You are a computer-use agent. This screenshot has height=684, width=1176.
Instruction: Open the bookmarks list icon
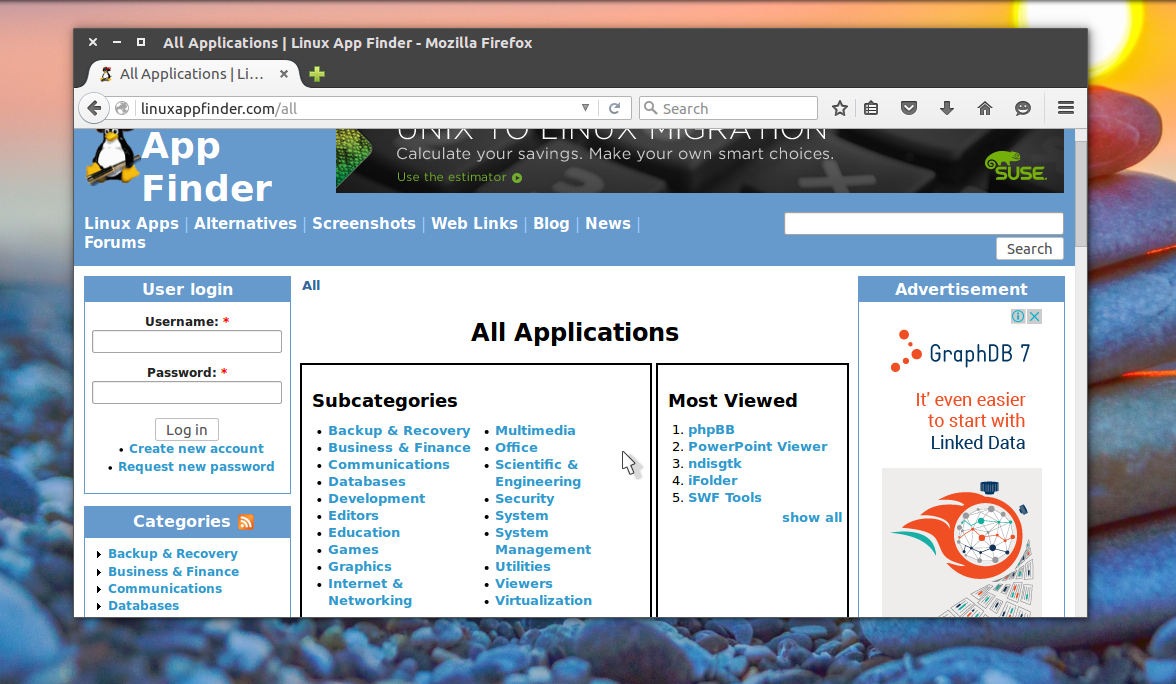[871, 108]
